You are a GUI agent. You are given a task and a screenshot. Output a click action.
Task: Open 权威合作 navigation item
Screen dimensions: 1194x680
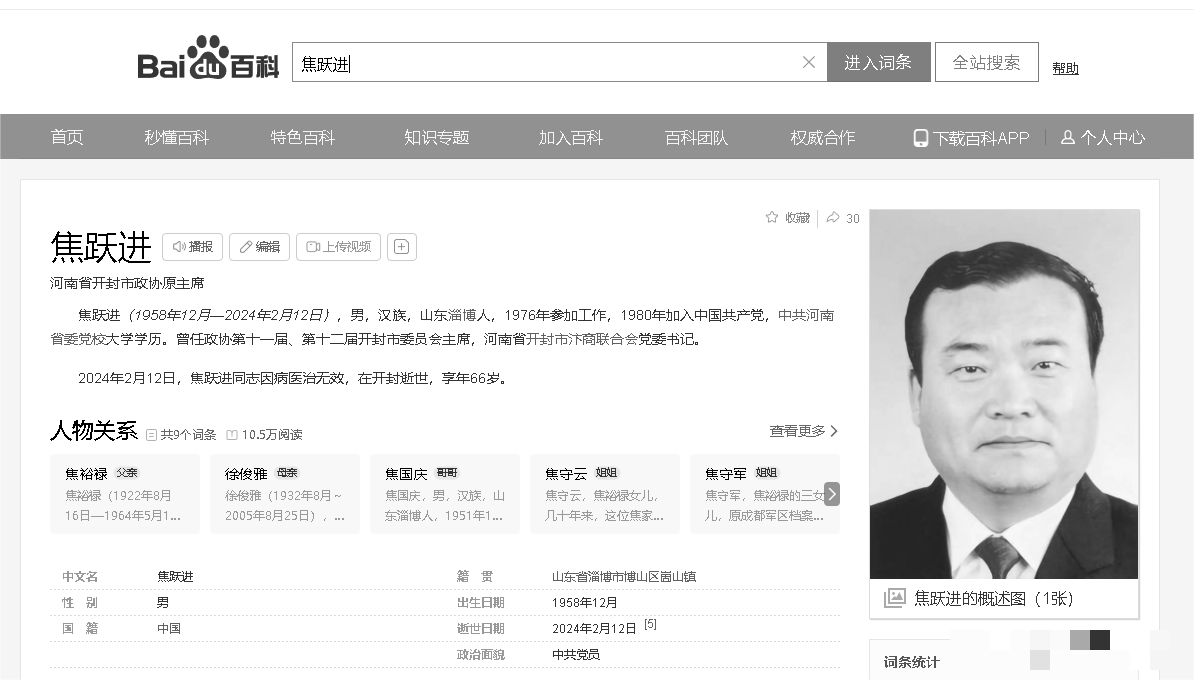click(822, 137)
